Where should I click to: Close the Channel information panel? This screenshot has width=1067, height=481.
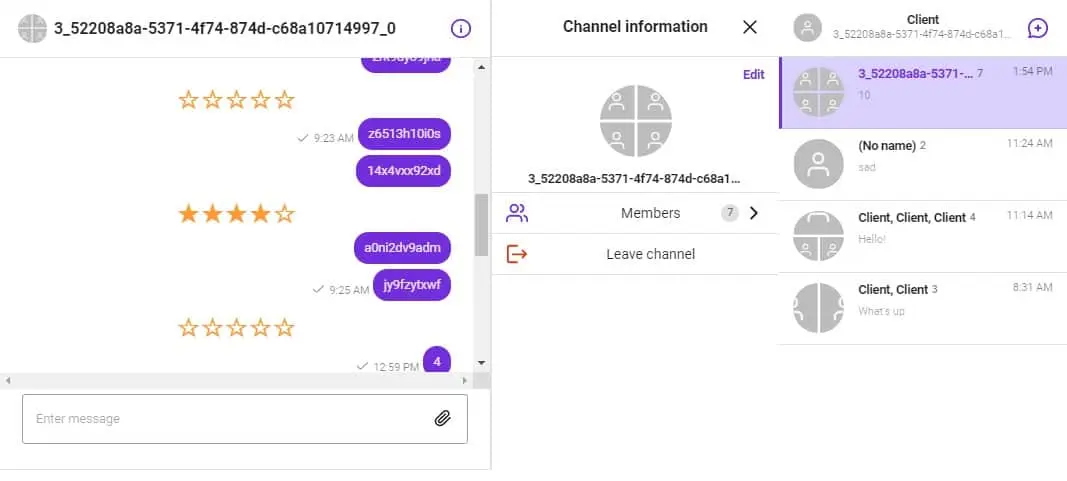click(x=750, y=27)
